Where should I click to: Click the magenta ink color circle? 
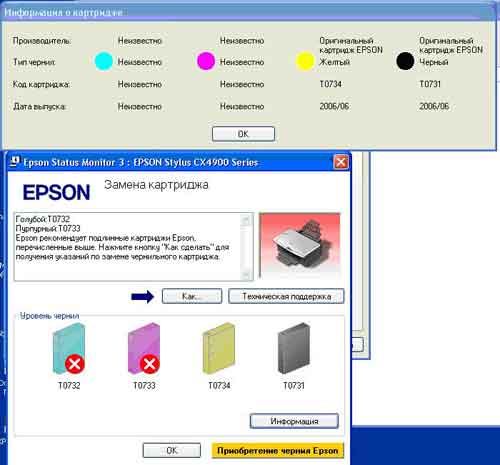tap(206, 61)
